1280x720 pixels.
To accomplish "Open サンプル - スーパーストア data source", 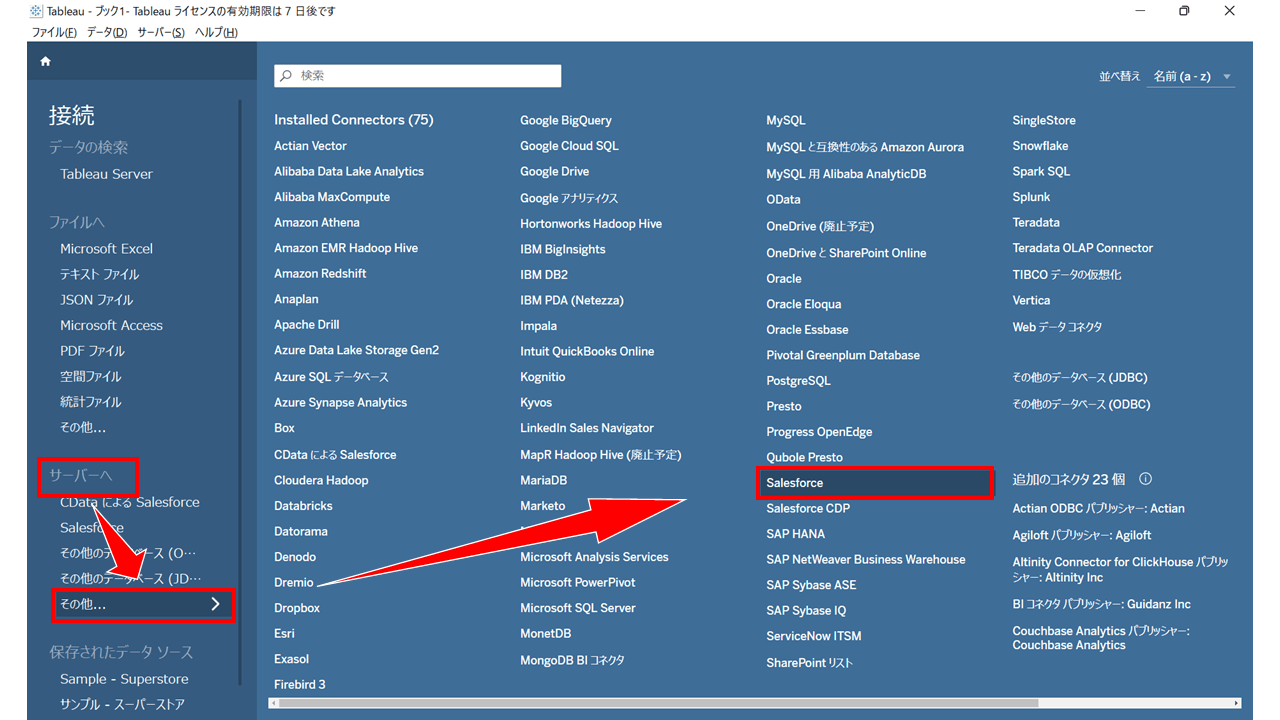I will point(122,704).
